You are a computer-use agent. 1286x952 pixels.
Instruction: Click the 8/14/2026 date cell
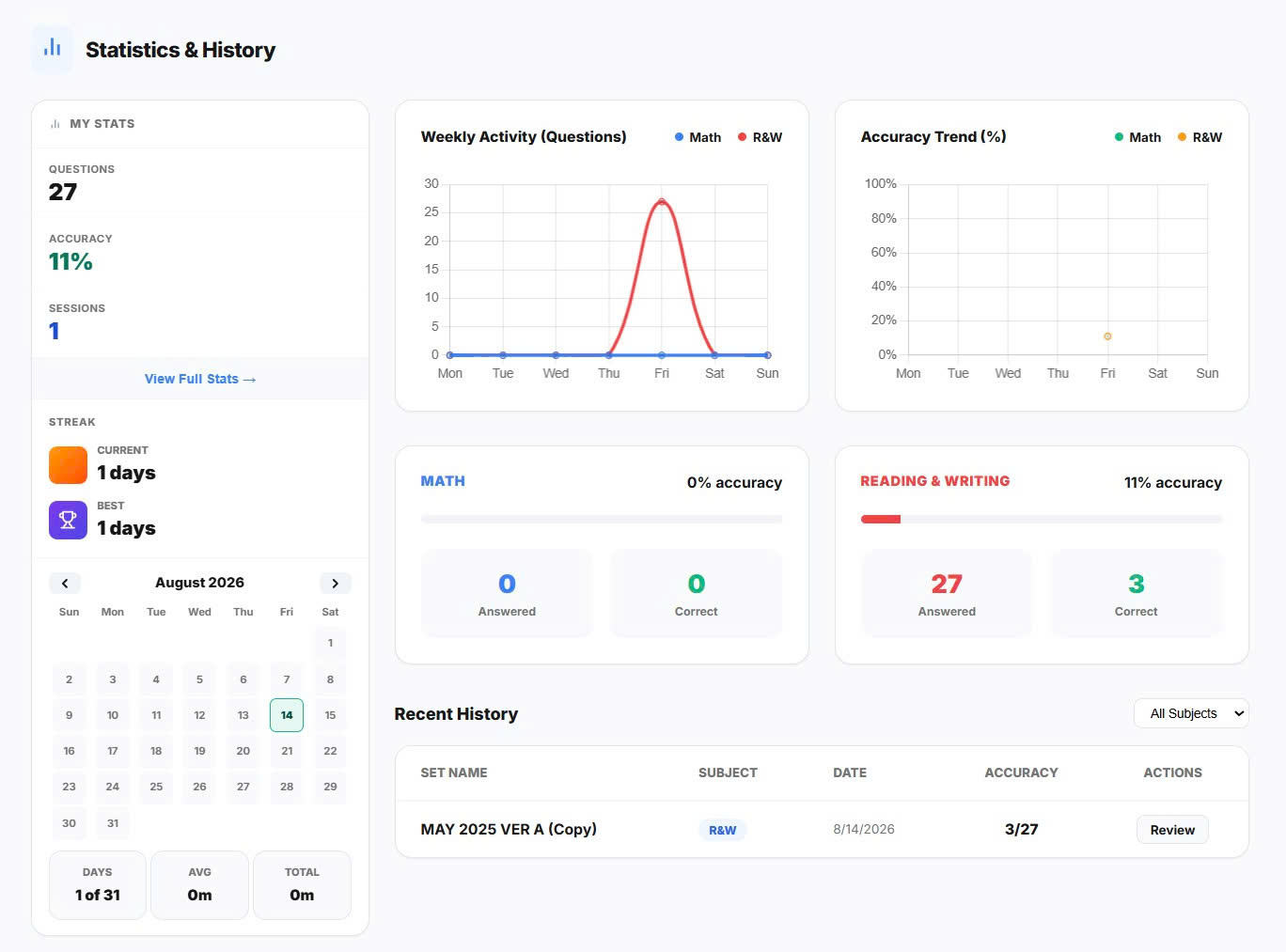point(864,829)
